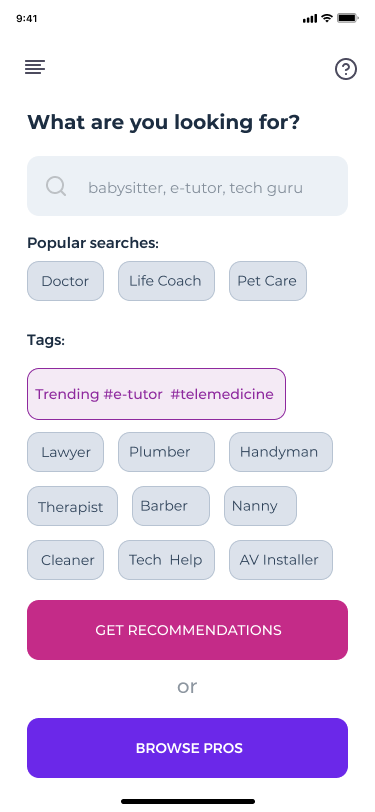The image size is (375, 812).
Task: Select the Lawyer tag
Action: pyautogui.click(x=65, y=452)
